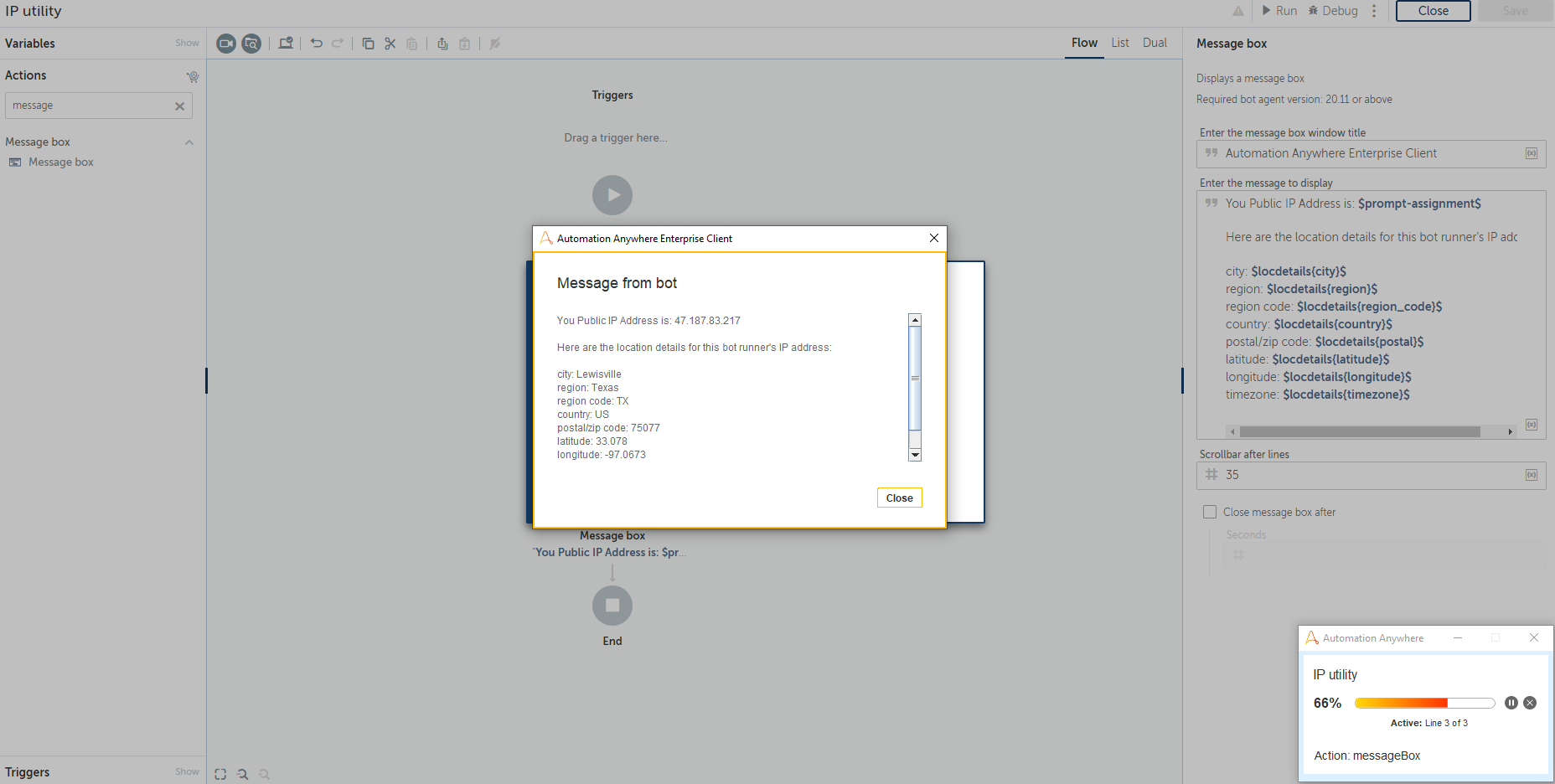Stop the running IP utility bot
This screenshot has height=784, width=1555.
1530,703
